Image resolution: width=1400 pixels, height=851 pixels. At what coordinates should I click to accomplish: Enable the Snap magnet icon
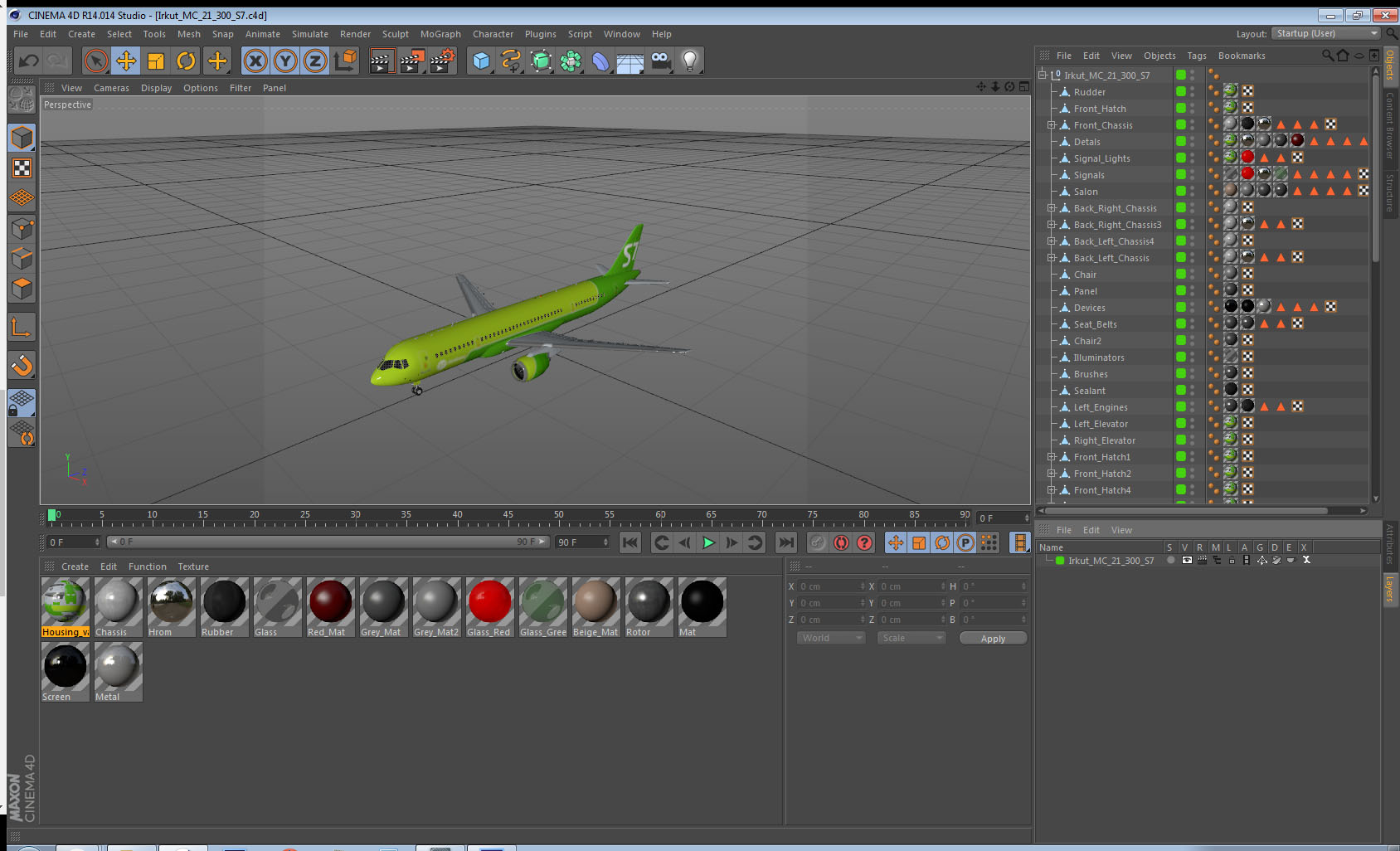coord(22,365)
